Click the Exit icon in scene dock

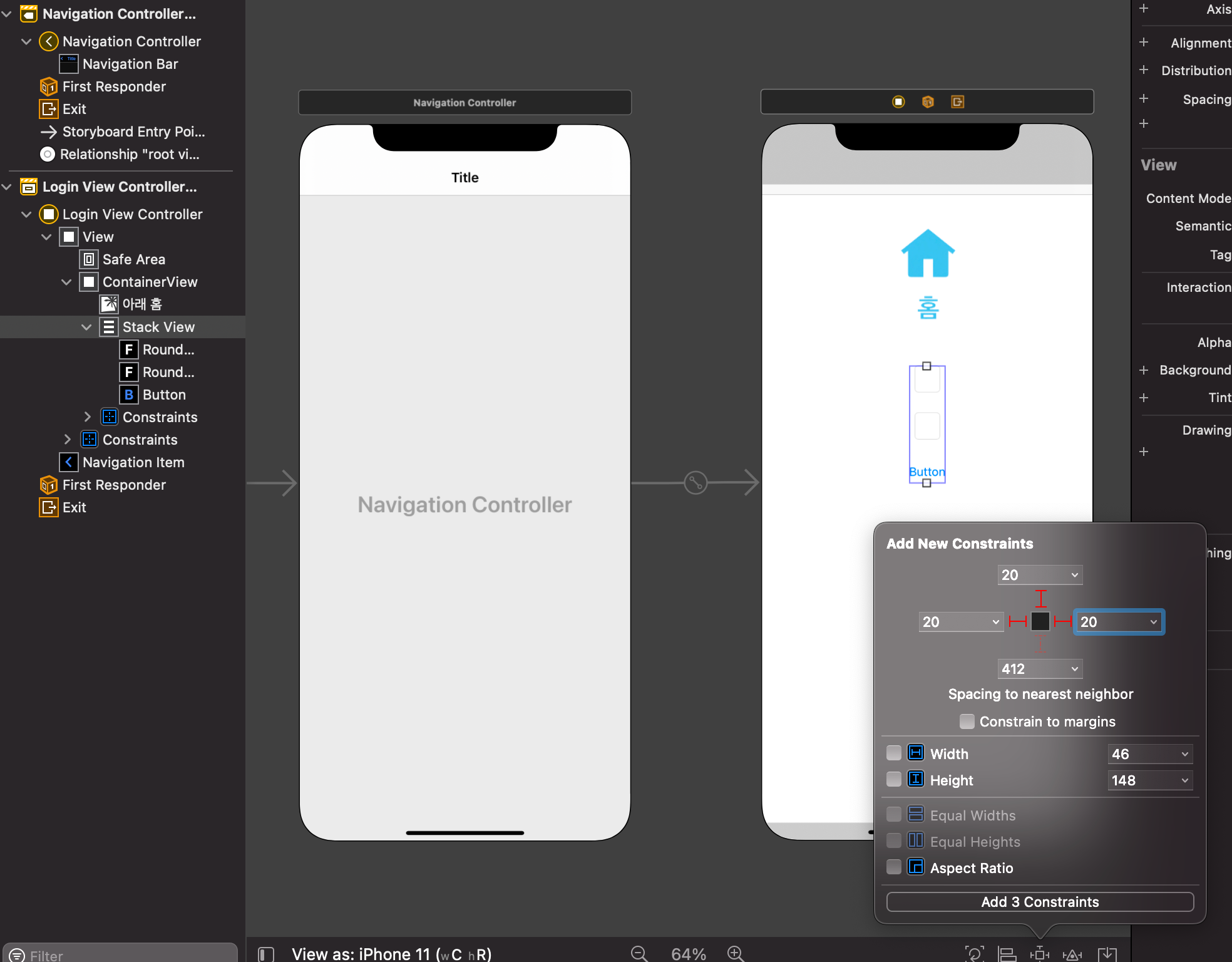pos(957,101)
